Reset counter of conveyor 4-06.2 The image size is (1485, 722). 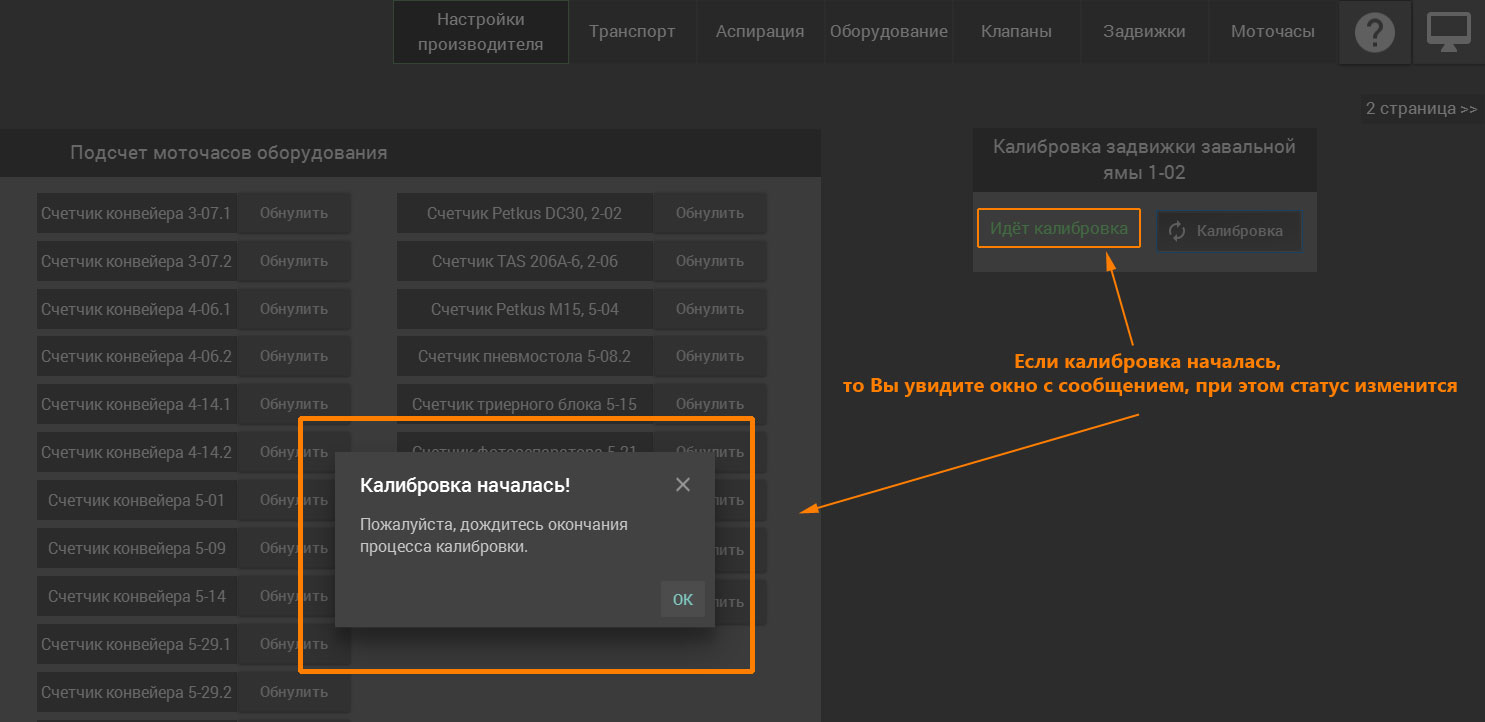tap(294, 356)
